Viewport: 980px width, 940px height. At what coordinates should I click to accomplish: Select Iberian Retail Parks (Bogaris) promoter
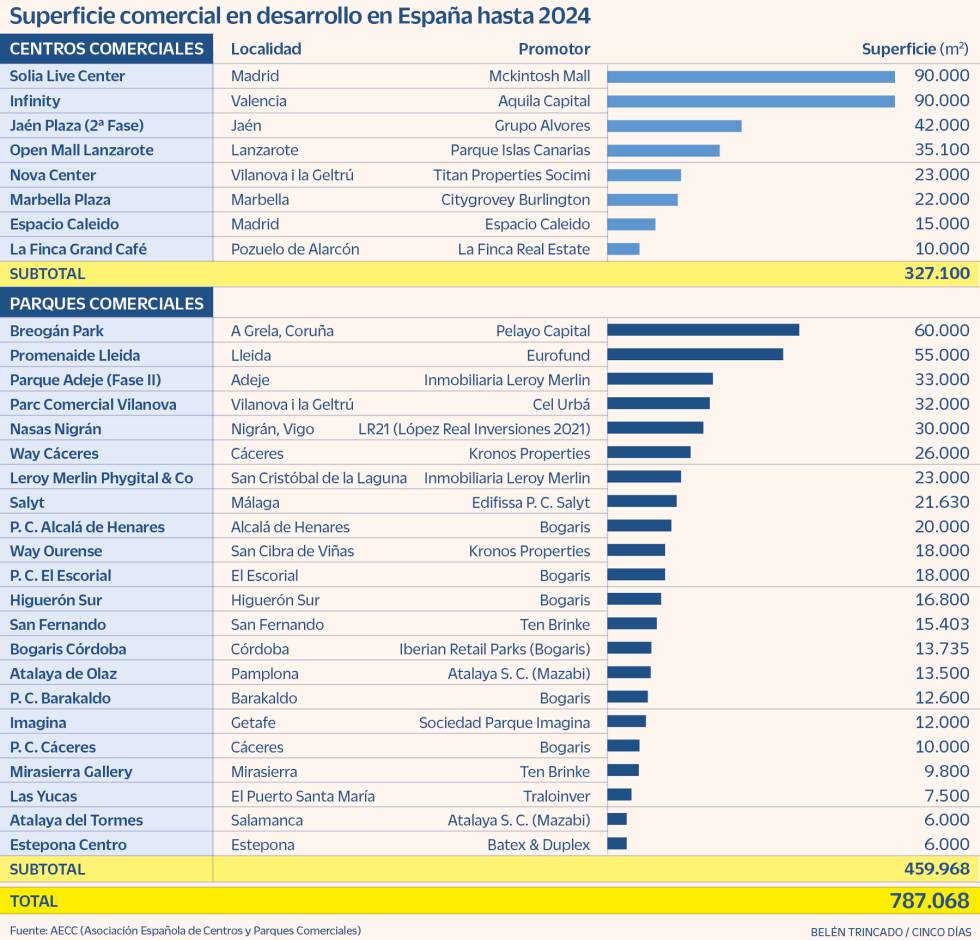pyautogui.click(x=495, y=649)
